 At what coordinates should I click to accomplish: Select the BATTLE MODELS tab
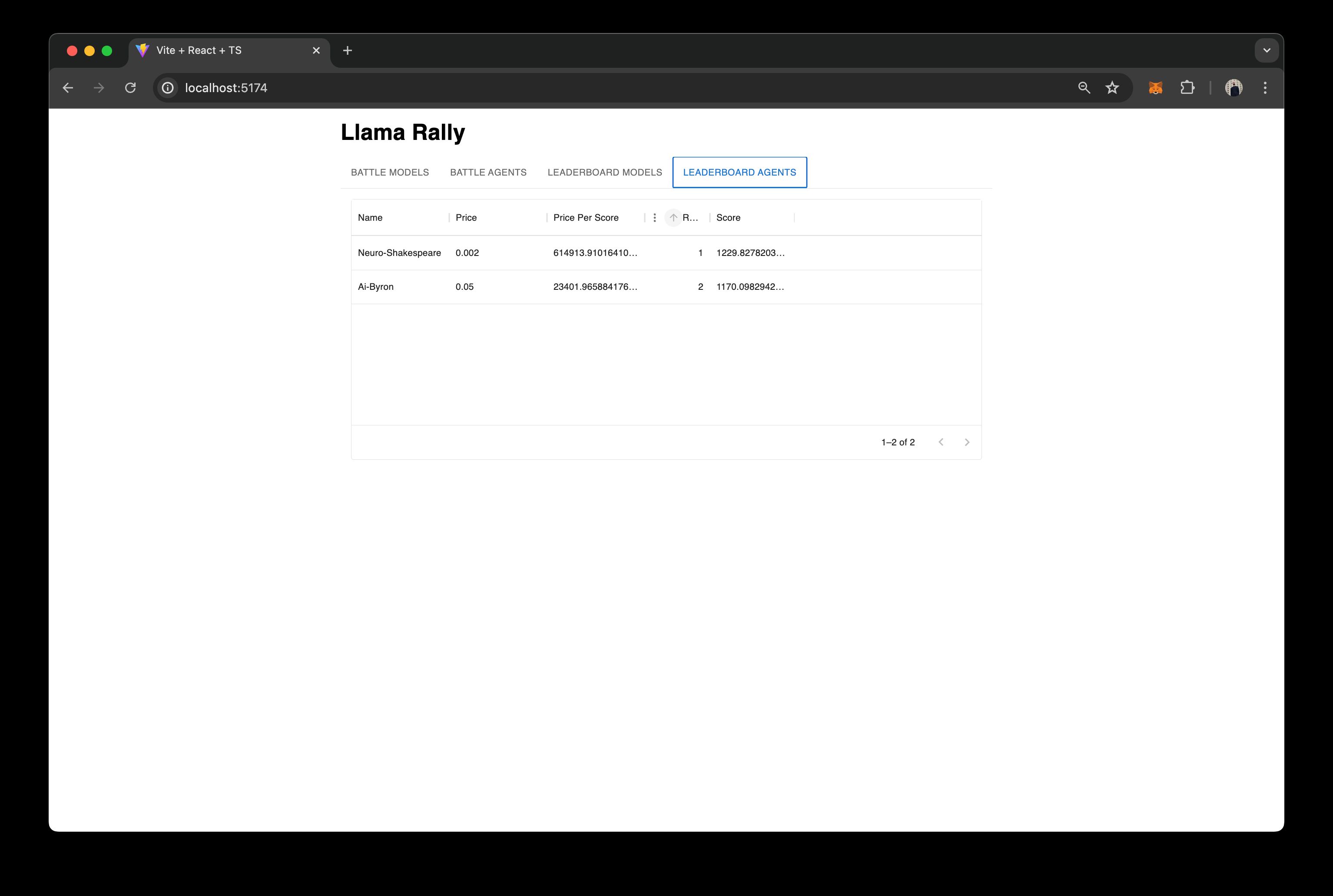(389, 172)
